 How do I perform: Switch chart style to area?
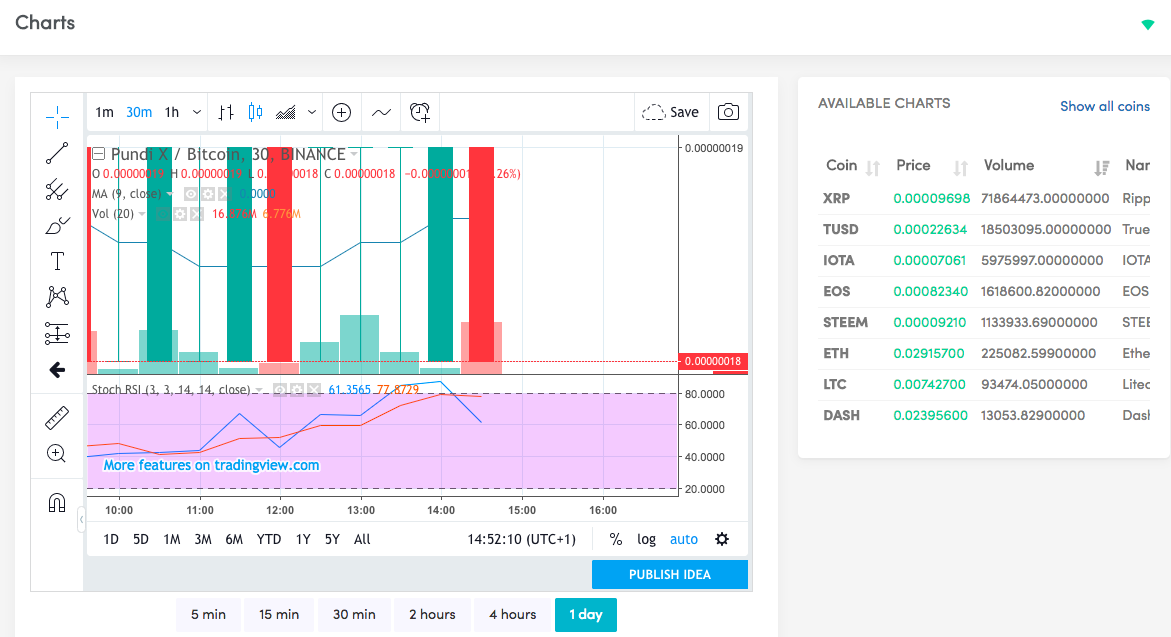point(286,112)
